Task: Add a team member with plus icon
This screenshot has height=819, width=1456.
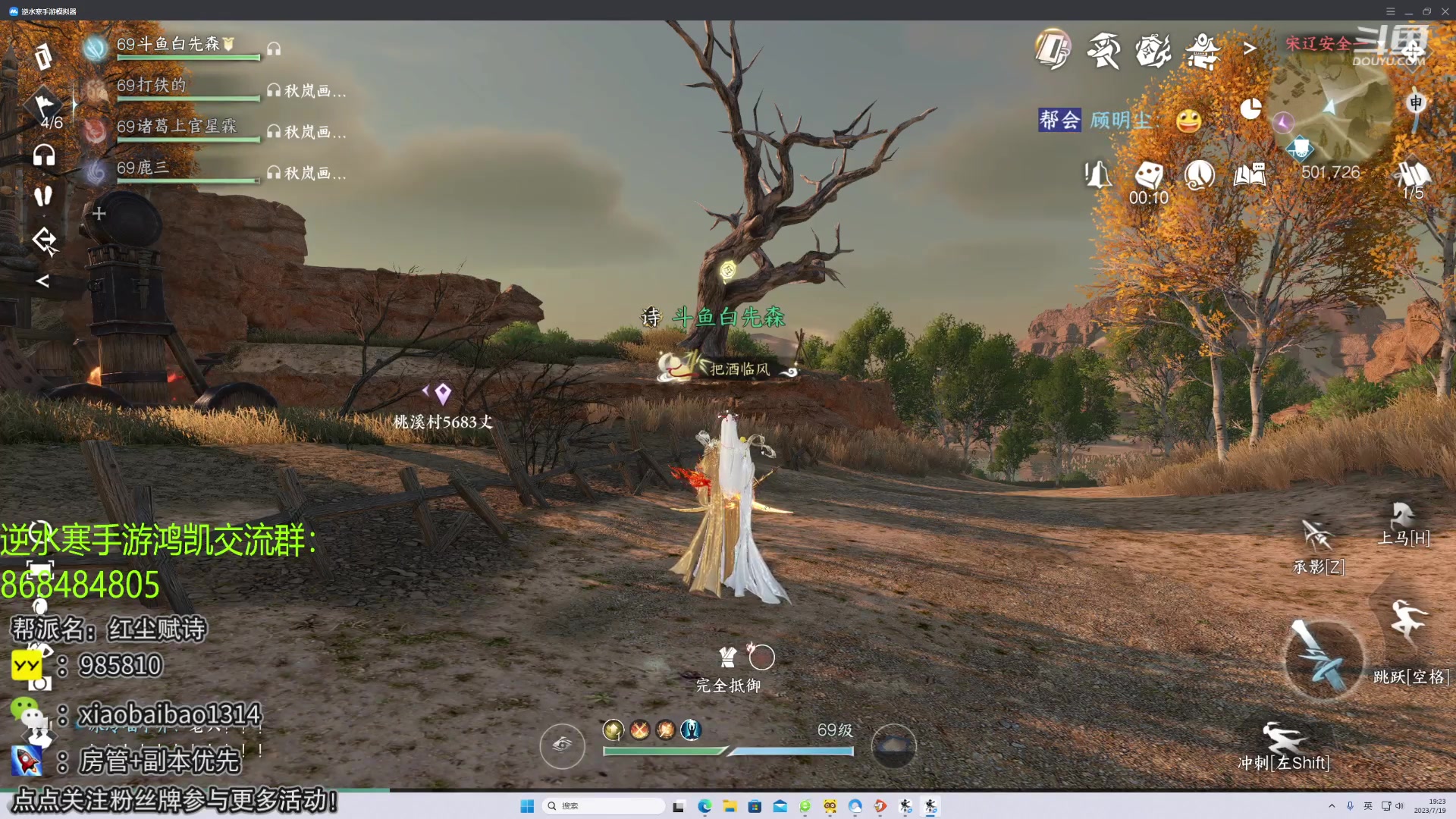Action: coord(99,213)
